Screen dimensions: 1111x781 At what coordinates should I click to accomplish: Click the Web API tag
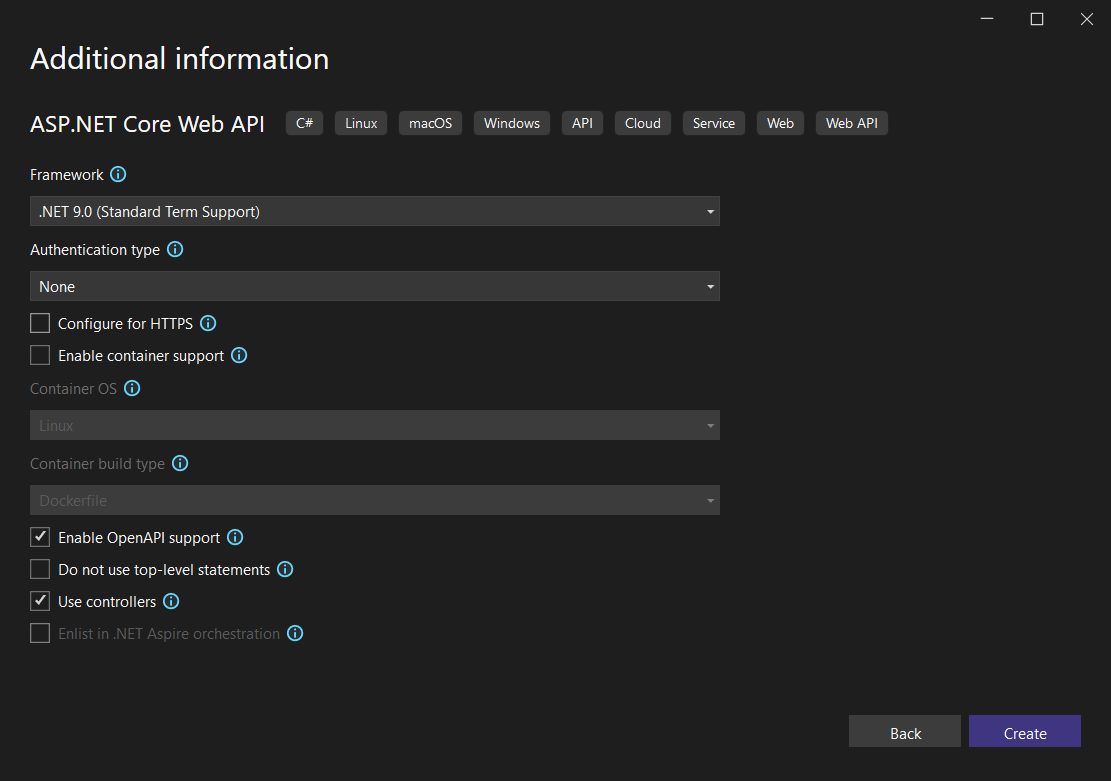(x=852, y=123)
